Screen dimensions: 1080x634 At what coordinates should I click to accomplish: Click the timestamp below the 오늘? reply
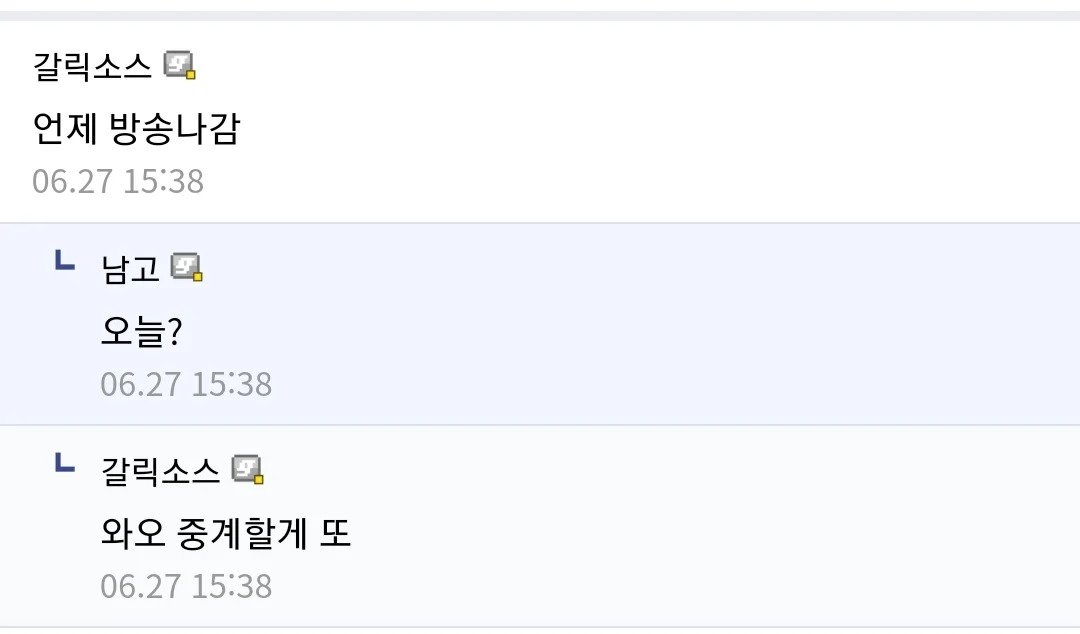[x=186, y=384]
